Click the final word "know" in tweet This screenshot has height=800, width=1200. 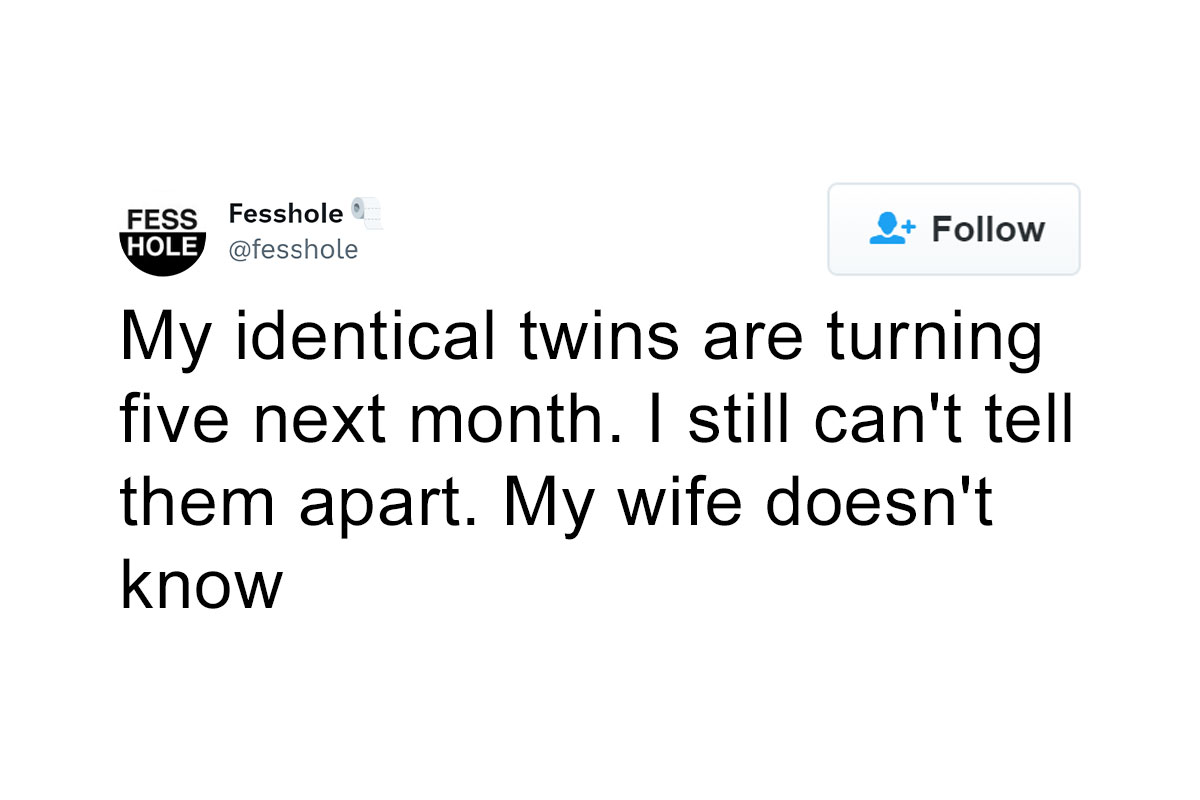tap(202, 585)
